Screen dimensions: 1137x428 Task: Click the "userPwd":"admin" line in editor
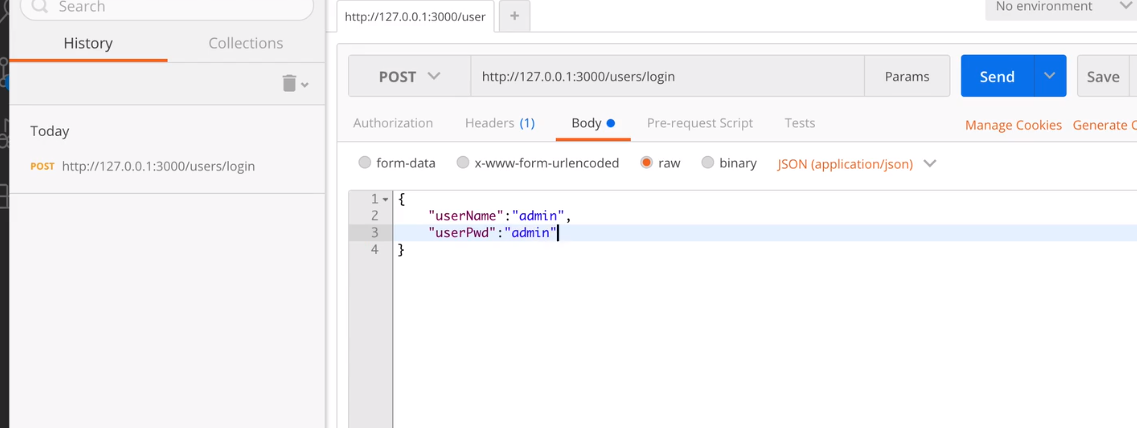click(492, 233)
